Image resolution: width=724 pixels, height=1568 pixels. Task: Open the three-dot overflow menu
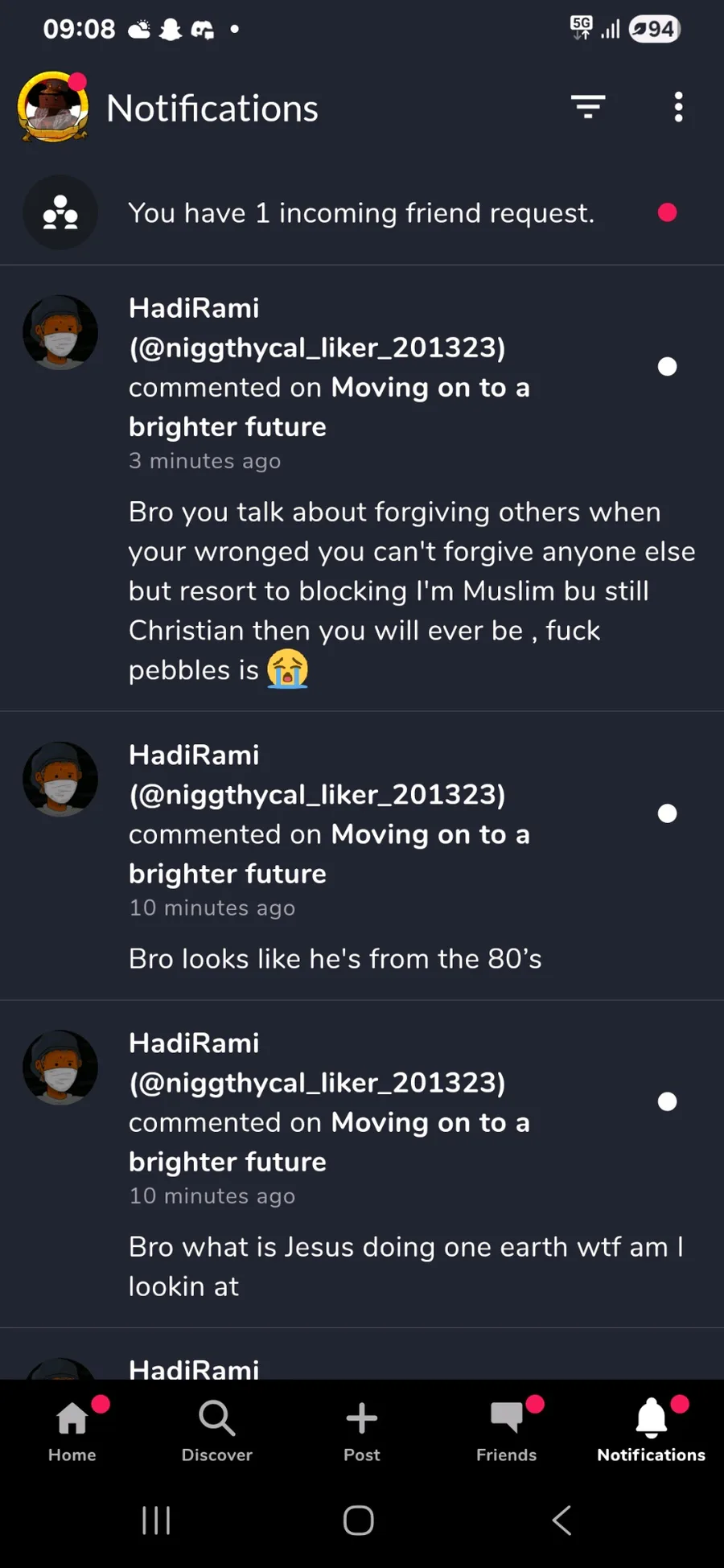pos(679,107)
